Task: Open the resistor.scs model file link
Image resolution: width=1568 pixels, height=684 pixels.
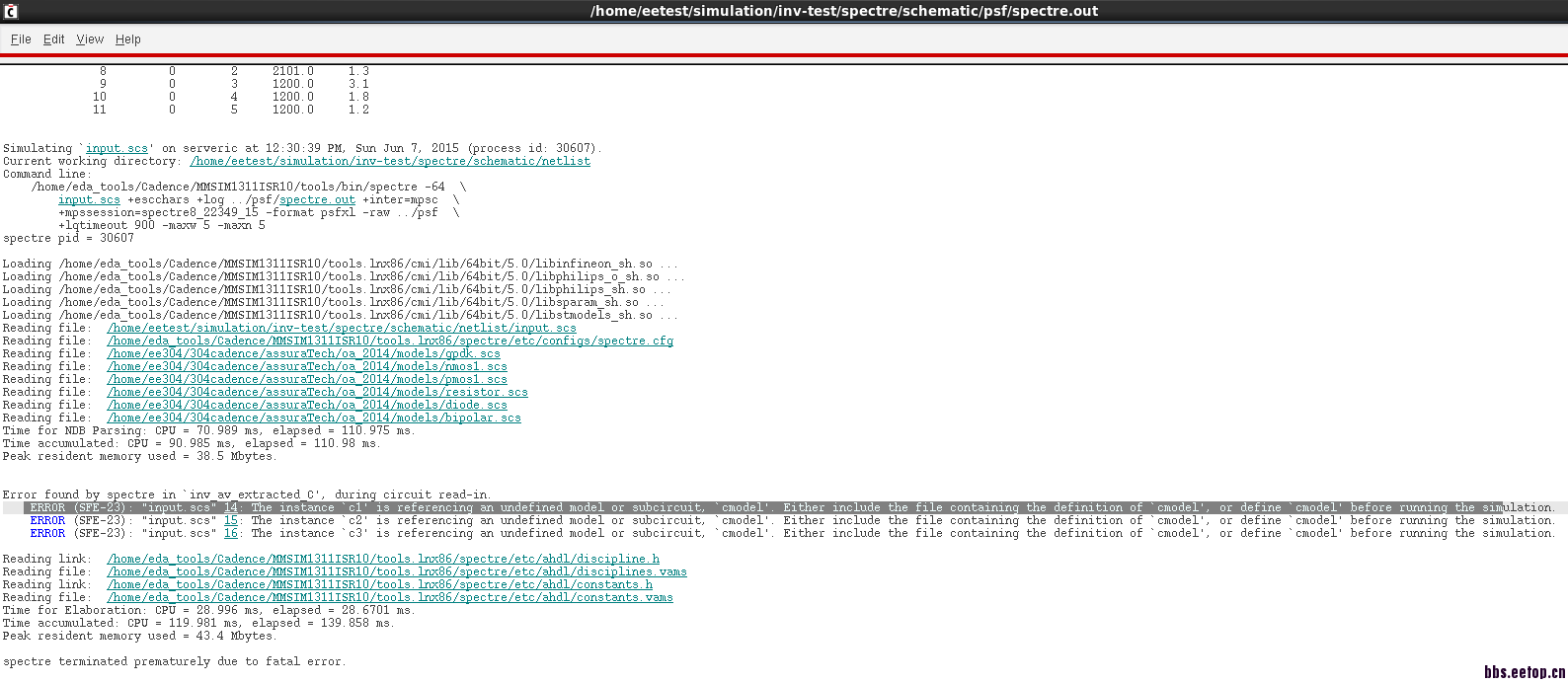Action: [317, 392]
